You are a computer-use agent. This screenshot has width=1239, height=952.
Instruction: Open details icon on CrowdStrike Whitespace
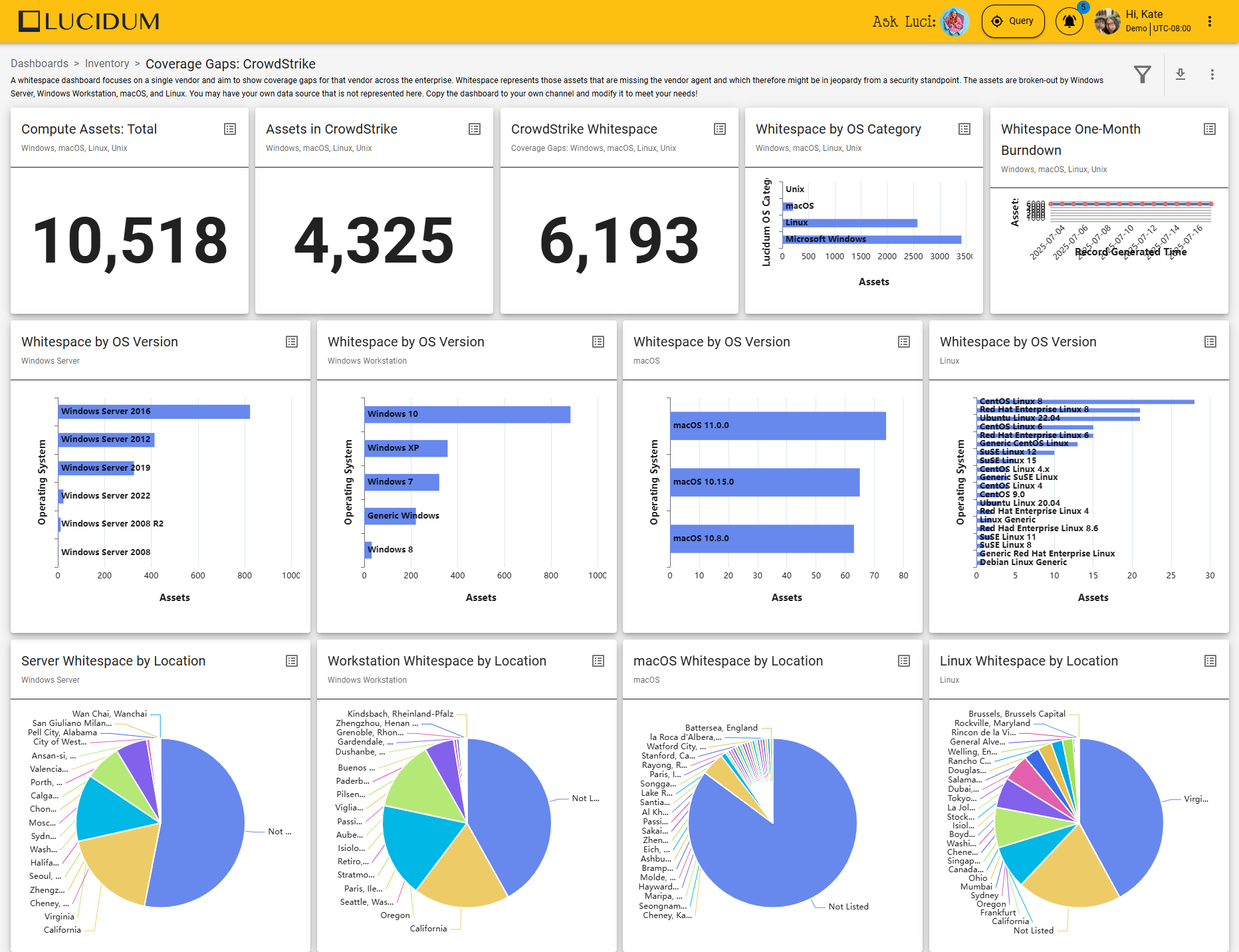point(720,129)
